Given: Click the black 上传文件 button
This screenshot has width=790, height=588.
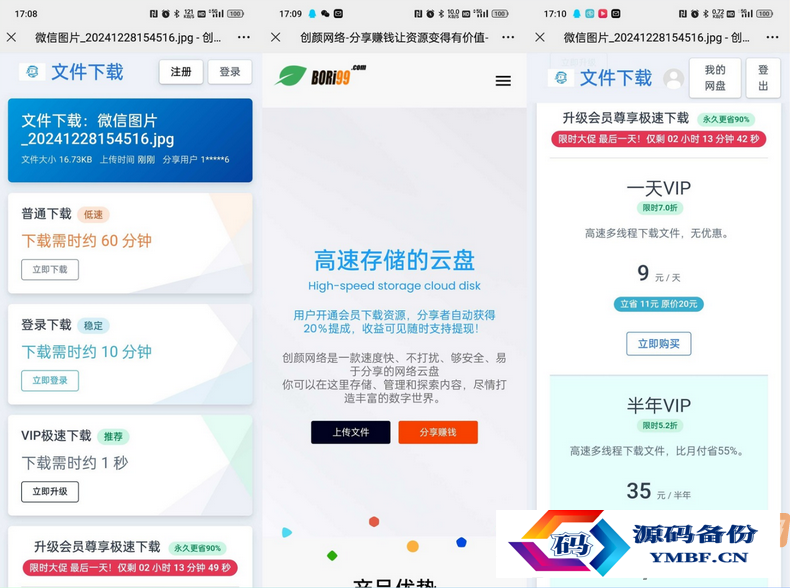Looking at the screenshot, I should pyautogui.click(x=351, y=432).
